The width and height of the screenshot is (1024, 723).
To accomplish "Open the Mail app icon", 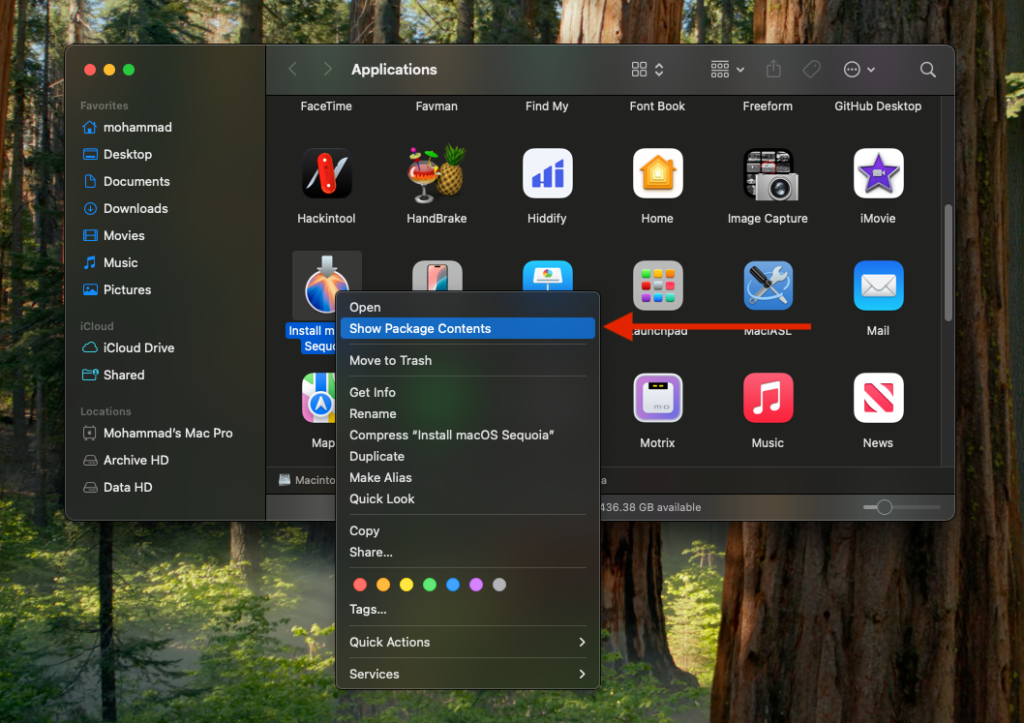I will (x=878, y=287).
